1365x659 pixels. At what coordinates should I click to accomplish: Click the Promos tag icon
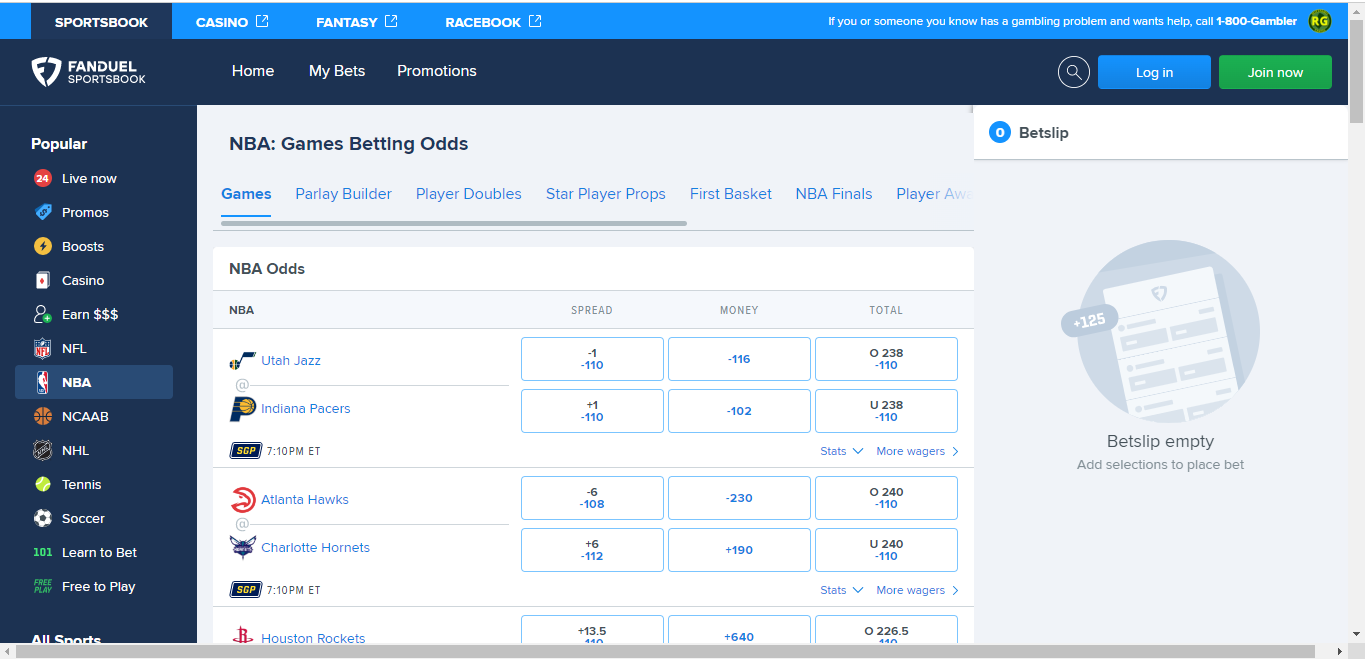(x=42, y=212)
